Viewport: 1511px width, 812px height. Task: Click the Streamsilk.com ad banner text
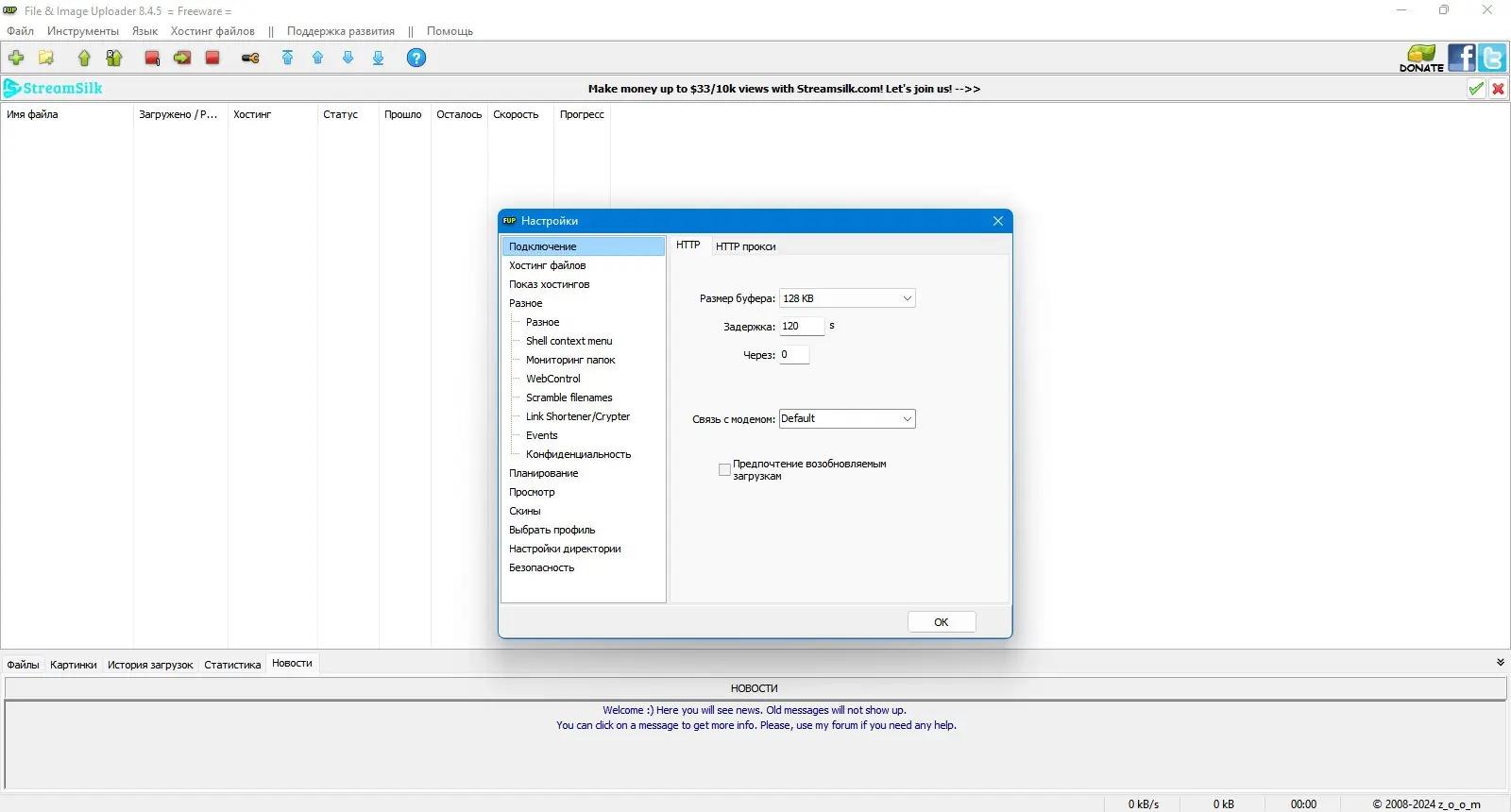tap(784, 89)
